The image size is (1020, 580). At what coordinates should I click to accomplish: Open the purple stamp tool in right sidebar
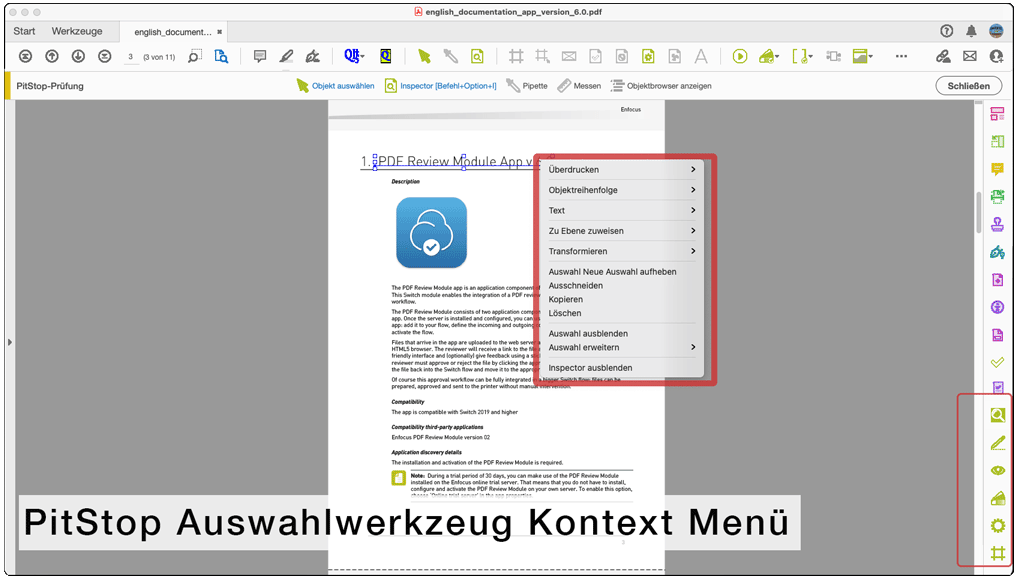coord(997,224)
